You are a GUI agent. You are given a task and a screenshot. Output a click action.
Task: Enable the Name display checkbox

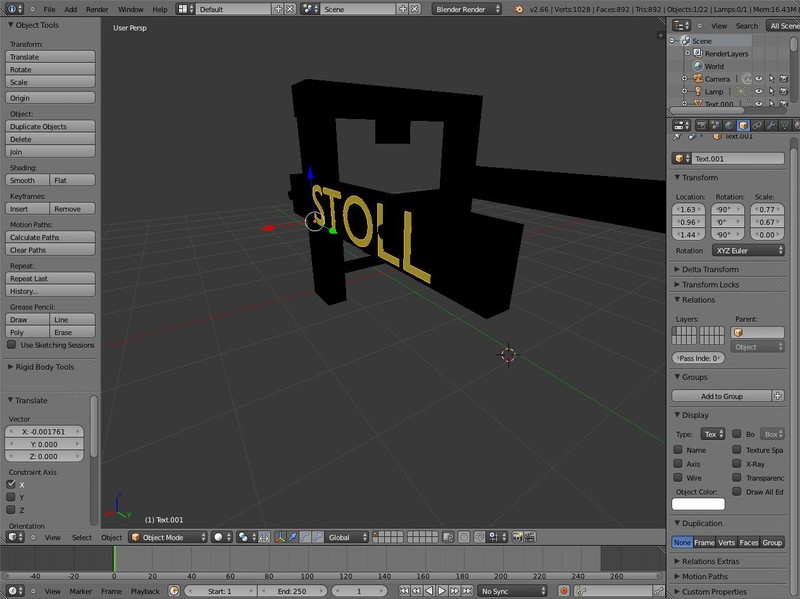click(x=678, y=450)
